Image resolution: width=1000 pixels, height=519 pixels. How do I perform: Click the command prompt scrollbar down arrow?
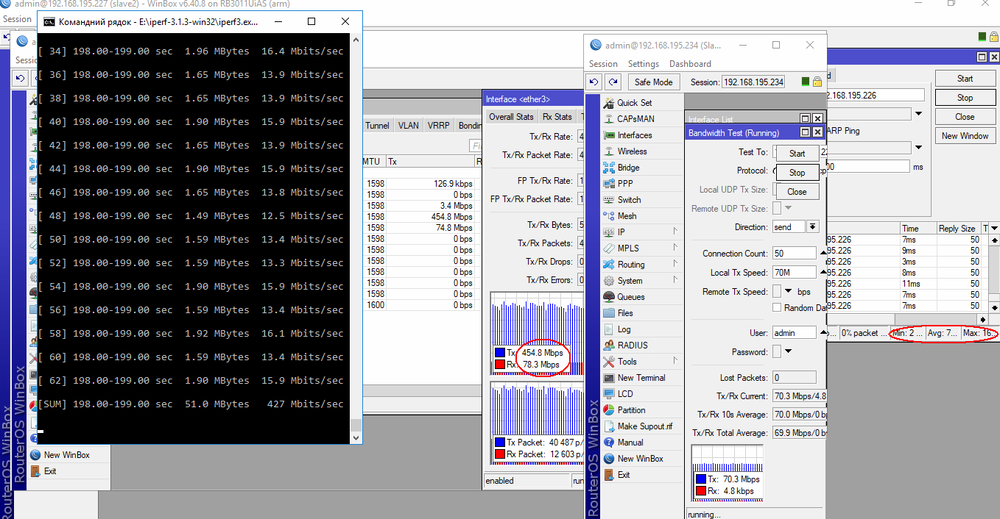[x=356, y=438]
